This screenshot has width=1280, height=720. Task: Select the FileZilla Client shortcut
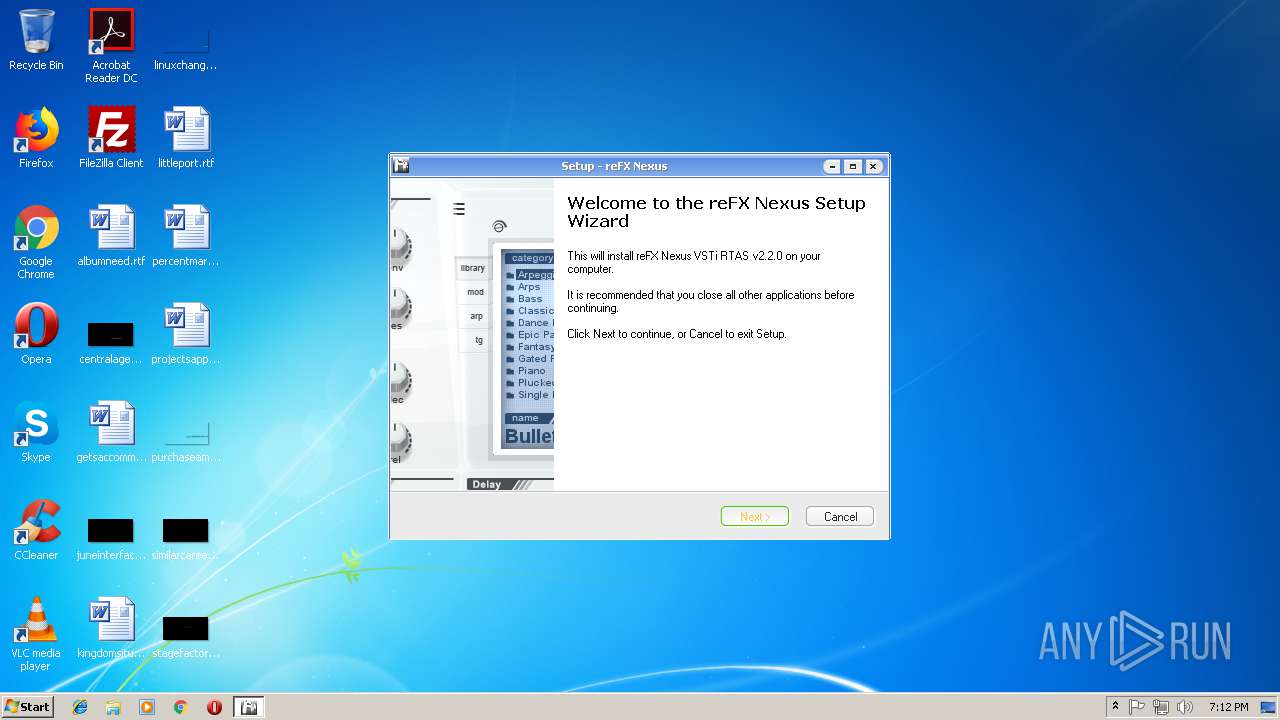111,139
